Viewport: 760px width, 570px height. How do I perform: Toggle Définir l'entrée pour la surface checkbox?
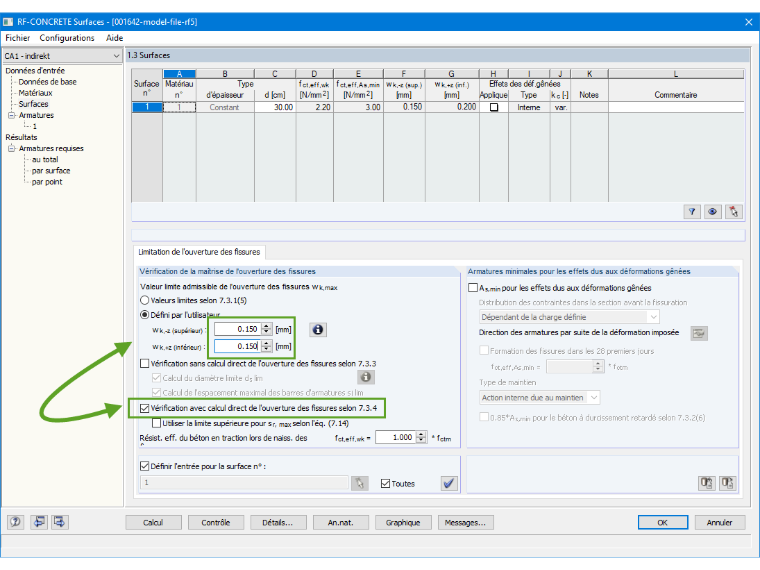click(144, 466)
